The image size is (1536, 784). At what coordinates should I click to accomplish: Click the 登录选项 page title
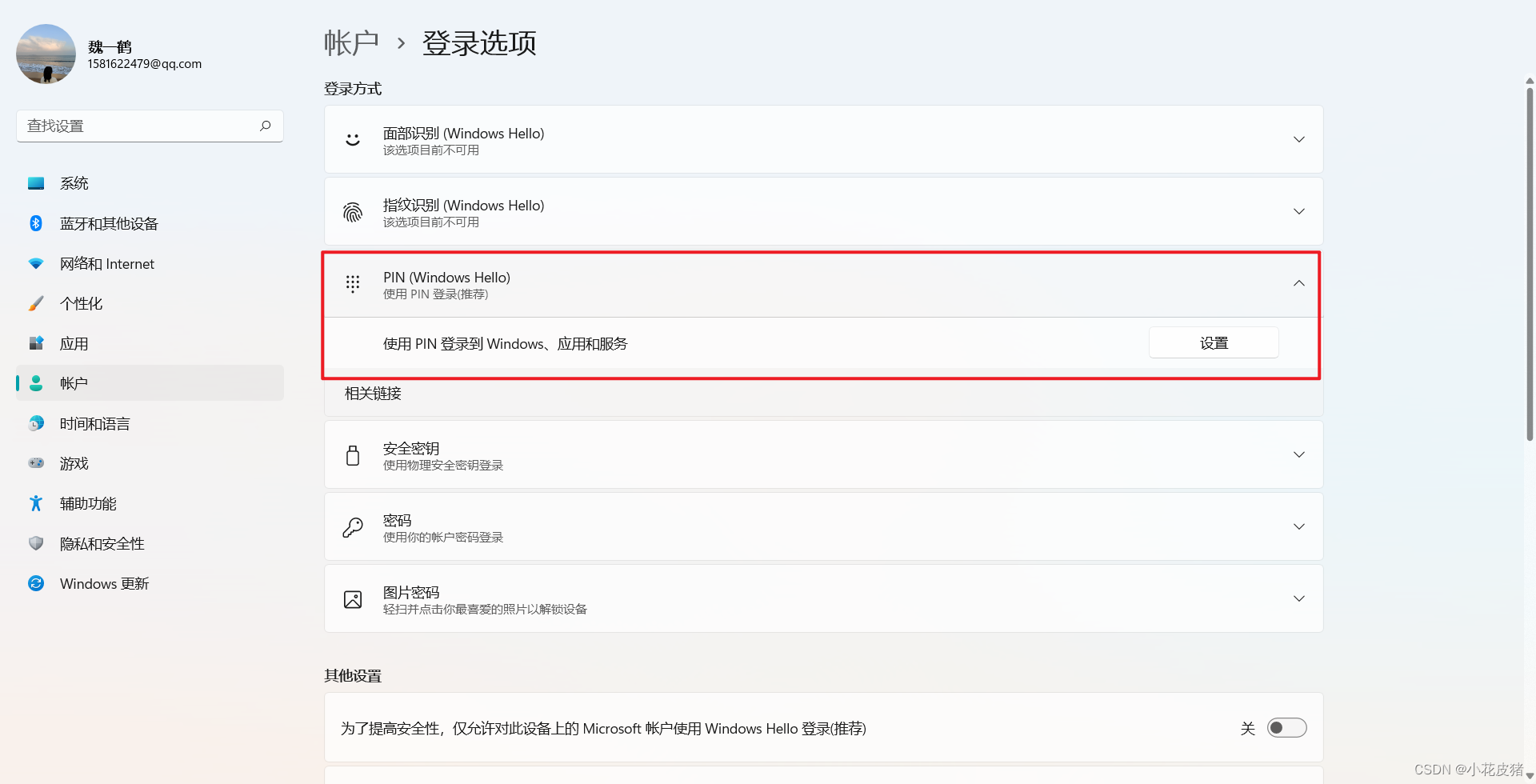(479, 43)
